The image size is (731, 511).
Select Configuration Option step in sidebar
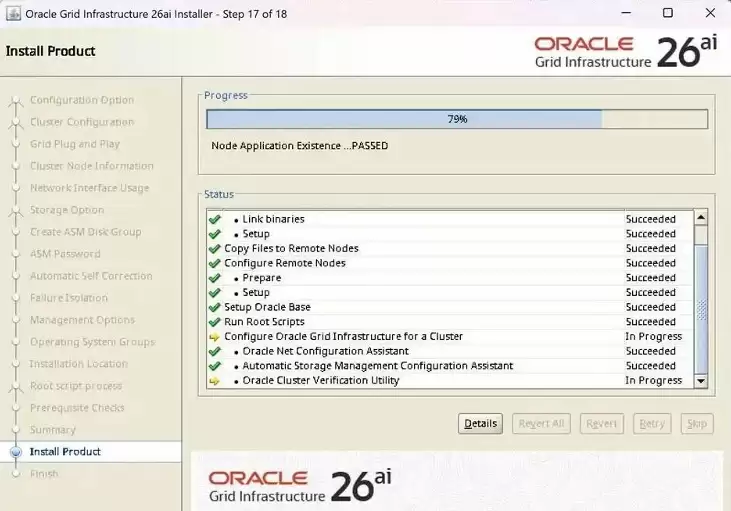coord(82,100)
